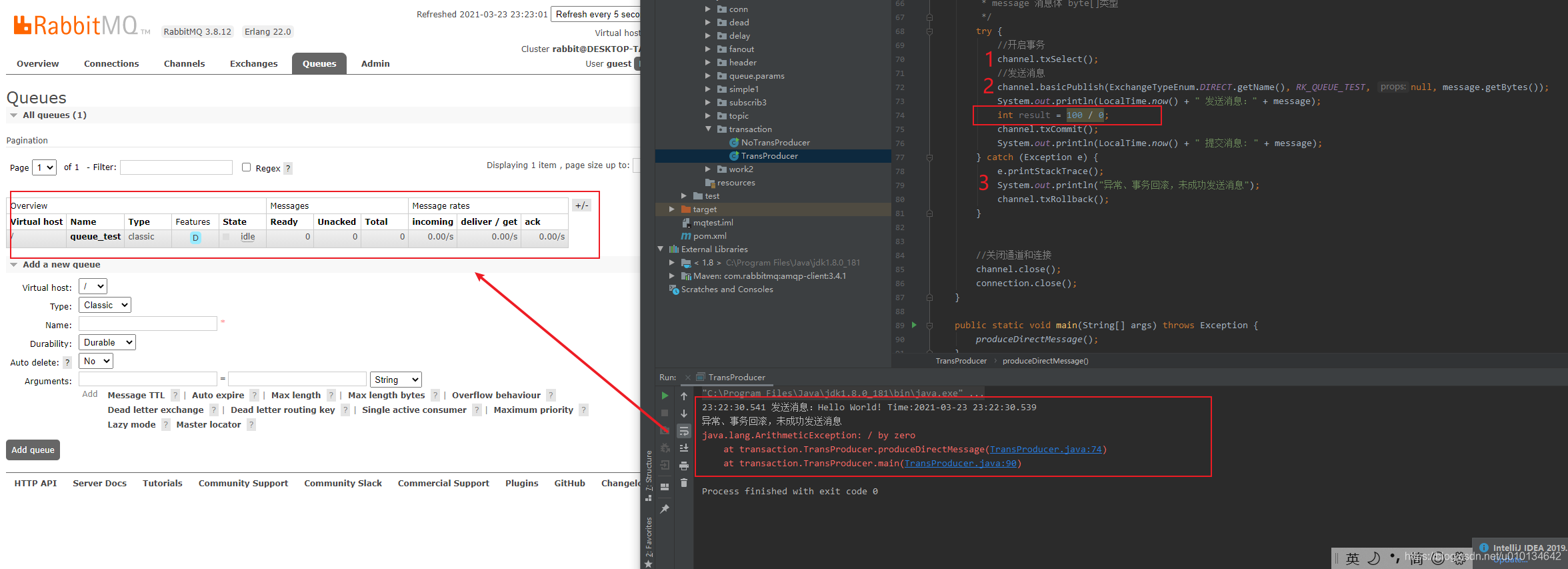Click the queue Name input field
Screen dimensions: 1568x569
click(x=148, y=324)
